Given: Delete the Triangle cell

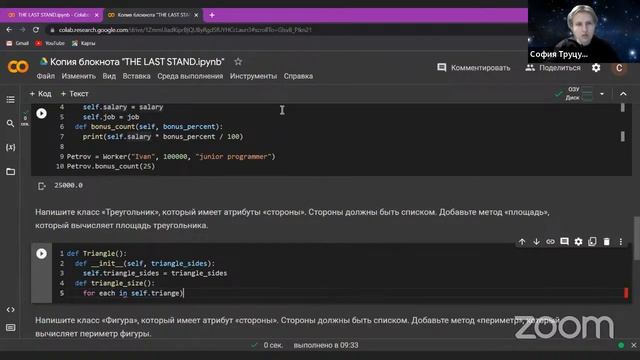Looking at the screenshot, I should [x=607, y=242].
